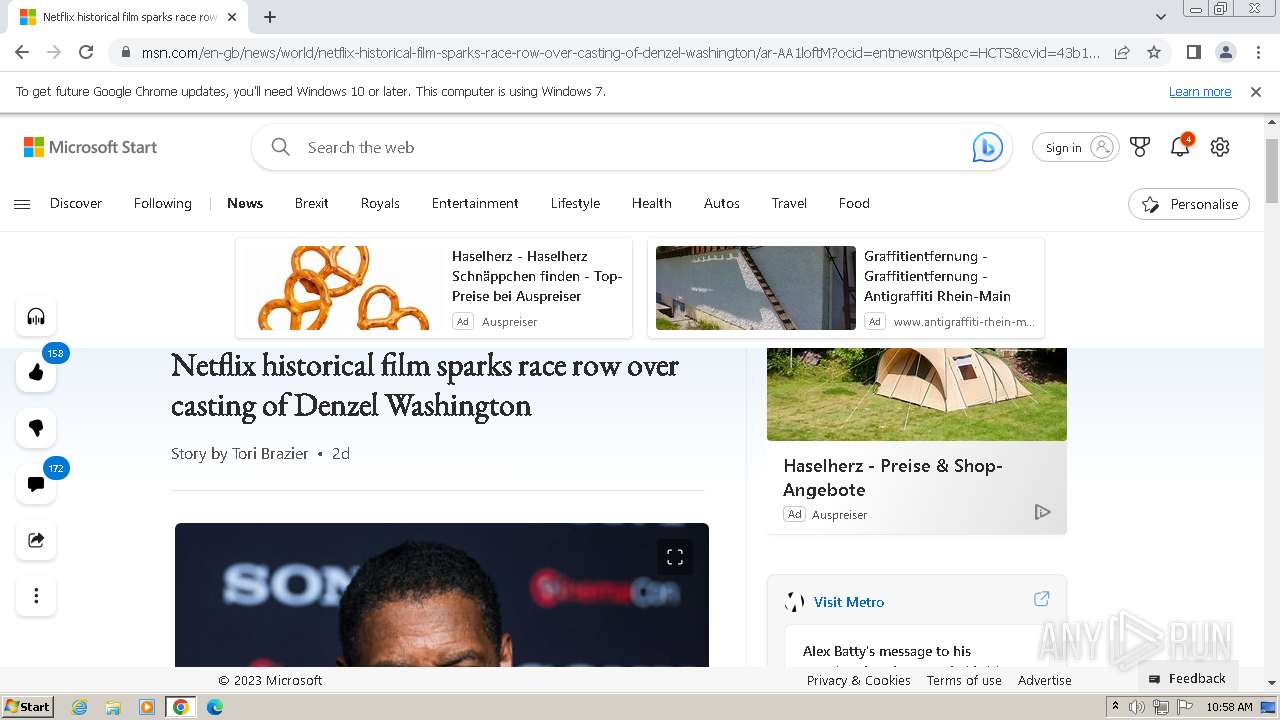Image resolution: width=1280 pixels, height=720 pixels.
Task: Click the article headline text
Action: [x=425, y=385]
